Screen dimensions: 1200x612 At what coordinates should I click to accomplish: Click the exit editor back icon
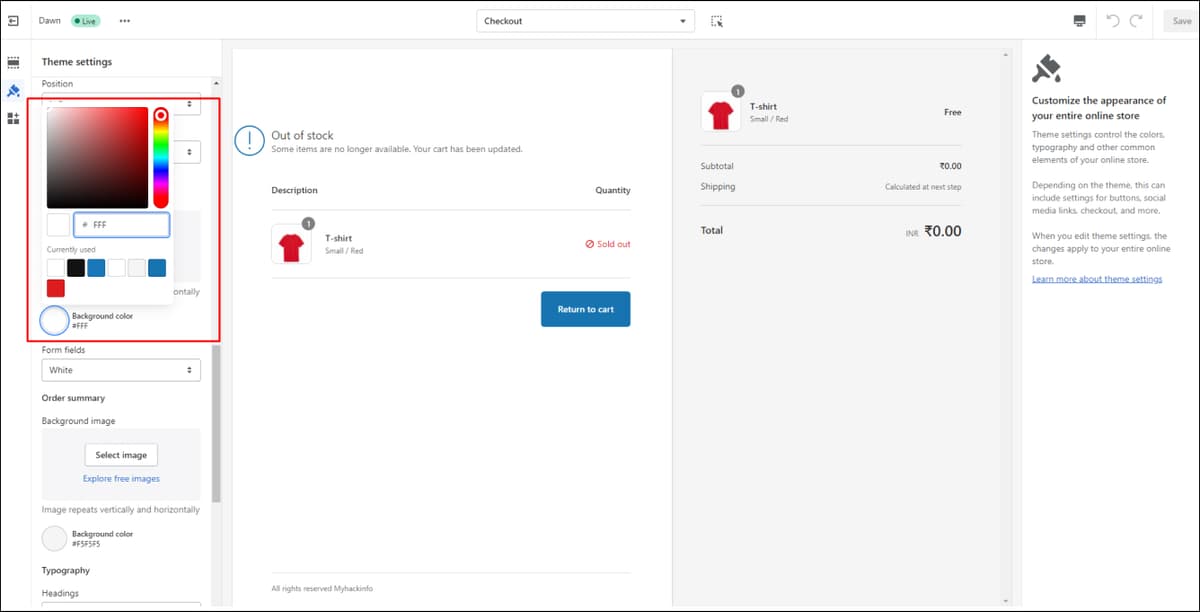coord(13,20)
